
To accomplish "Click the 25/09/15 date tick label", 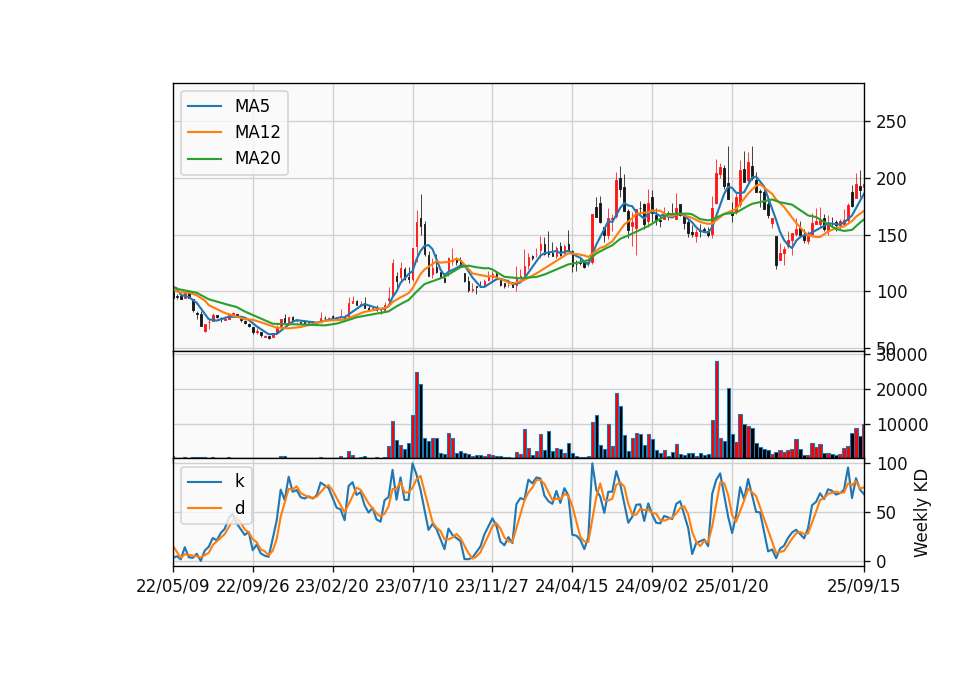I will (x=864, y=586).
